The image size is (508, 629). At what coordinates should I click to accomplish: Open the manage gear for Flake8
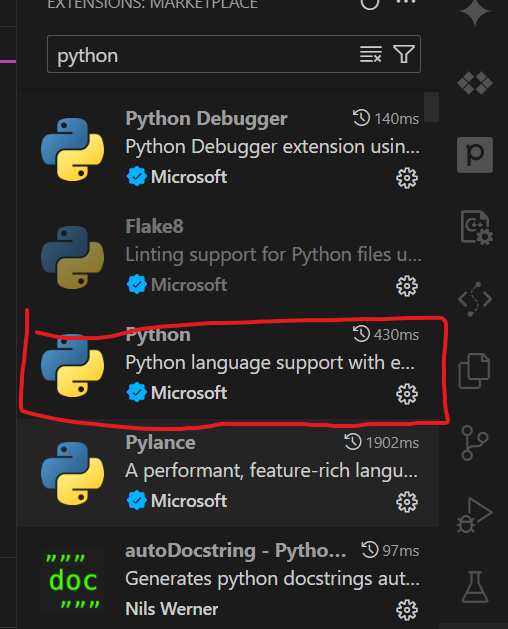tap(407, 286)
